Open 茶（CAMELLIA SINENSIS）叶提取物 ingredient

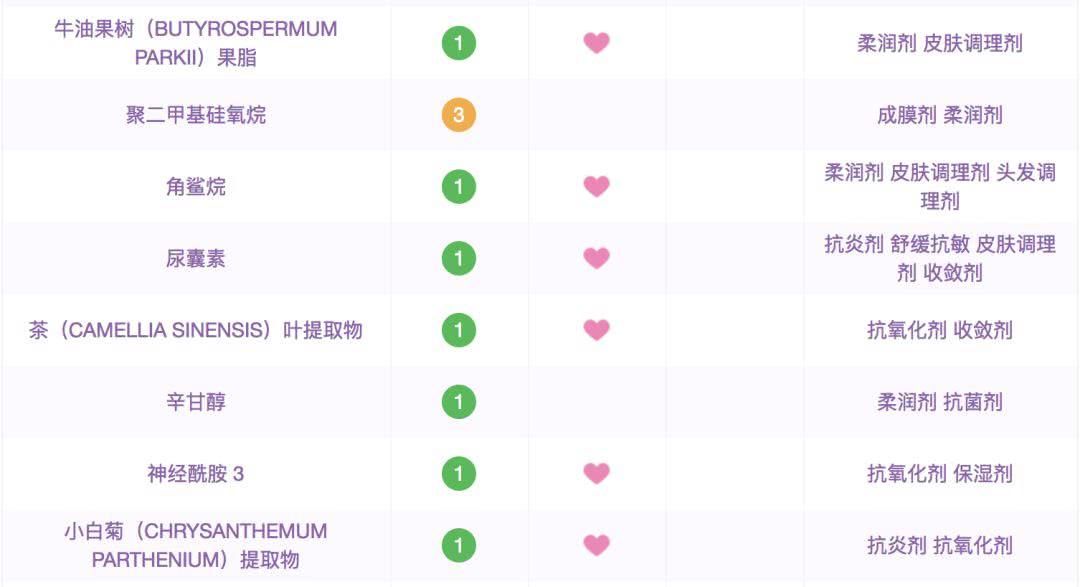[x=196, y=330]
